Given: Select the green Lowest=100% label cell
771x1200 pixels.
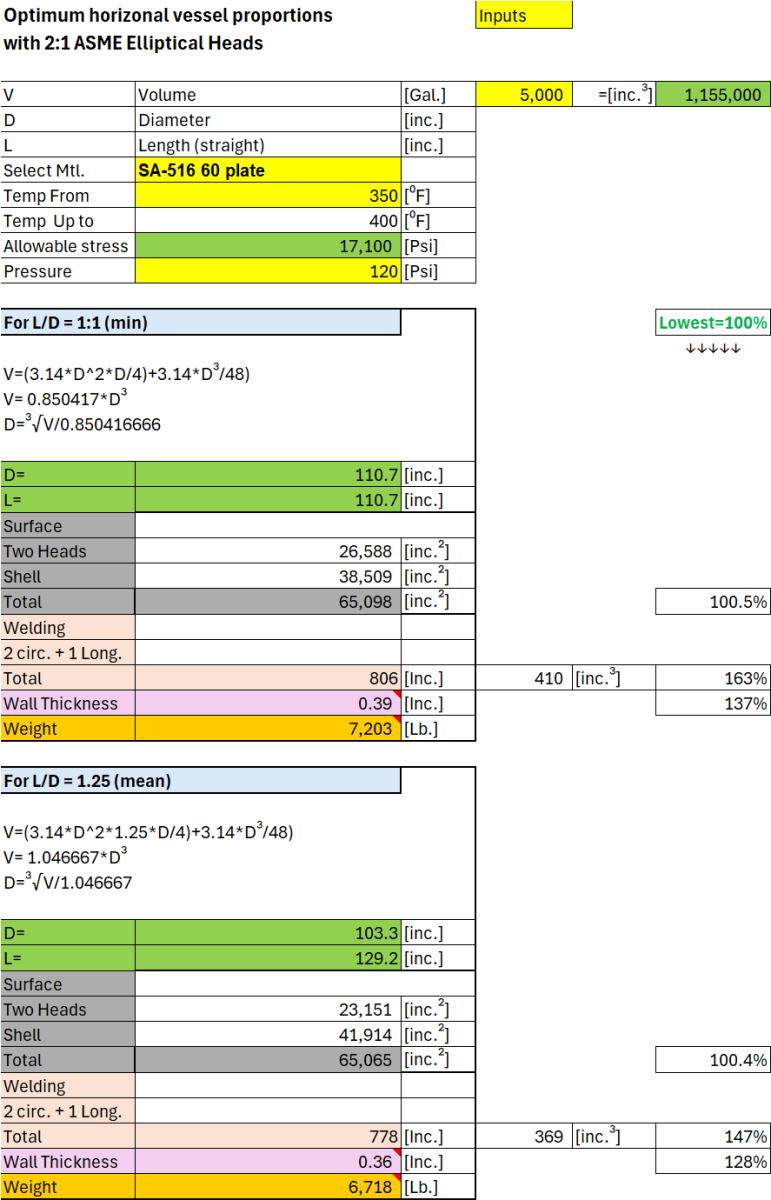Looking at the screenshot, I should pos(713,323).
